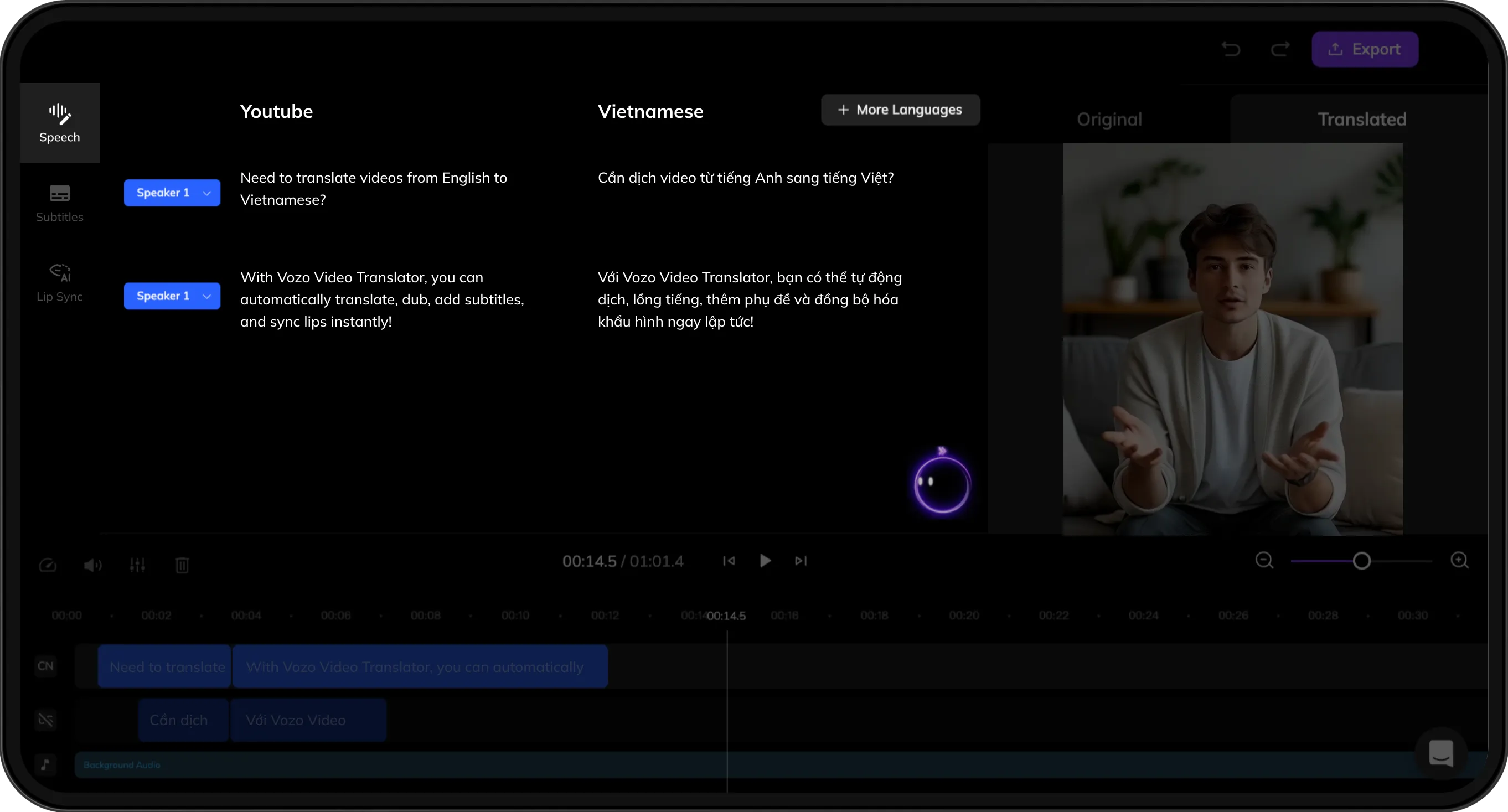Open the Lip Sync AI panel
This screenshot has height=812, width=1508.
pos(60,283)
